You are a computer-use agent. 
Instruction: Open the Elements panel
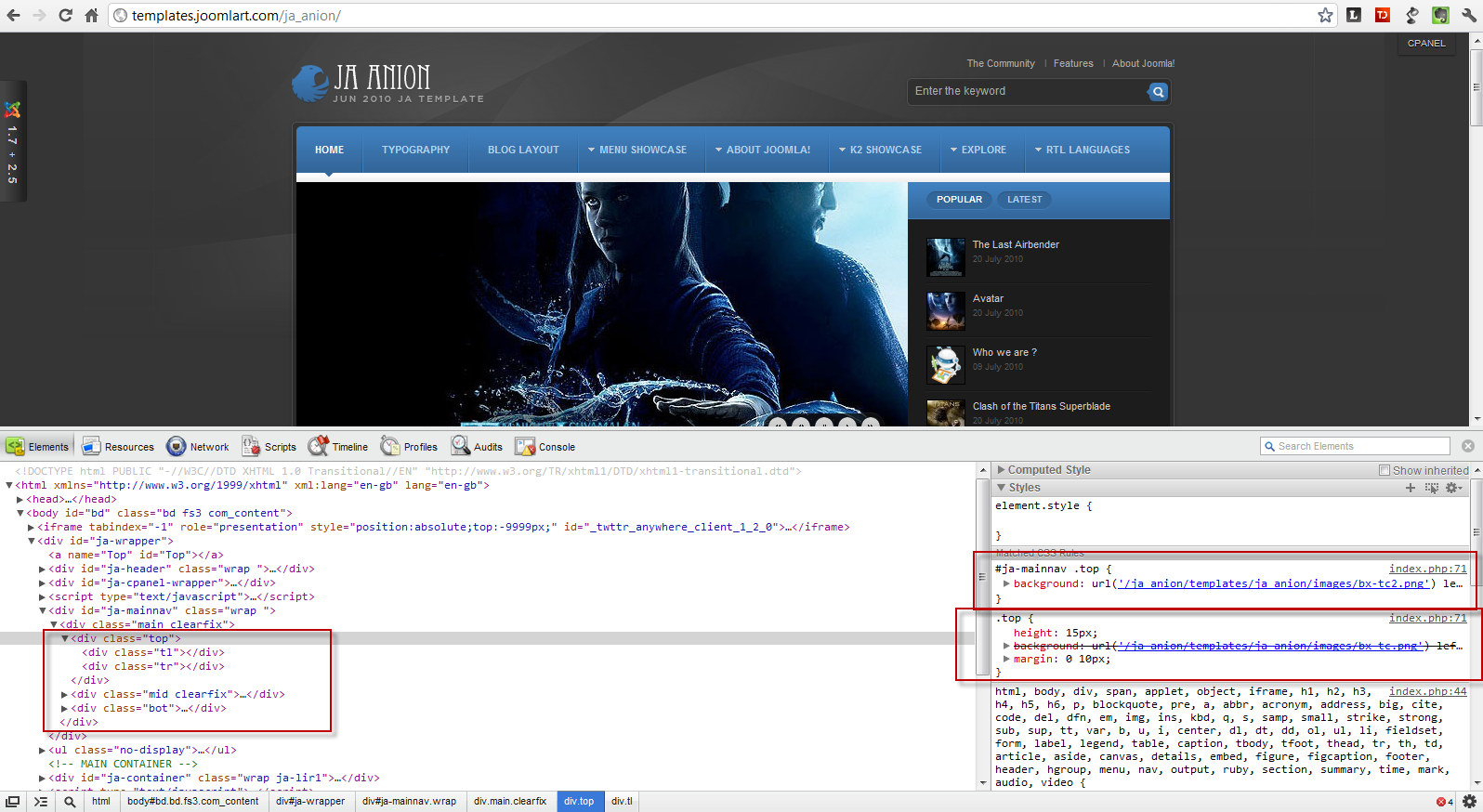pyautogui.click(x=39, y=447)
